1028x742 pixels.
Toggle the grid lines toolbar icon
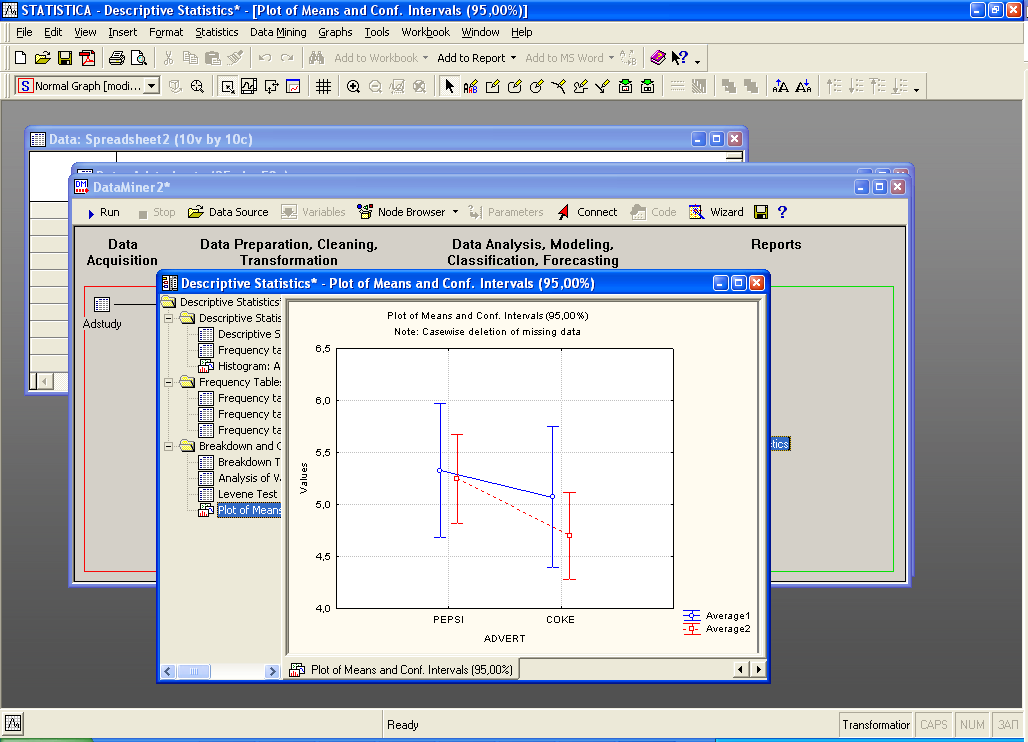pyautogui.click(x=323, y=87)
